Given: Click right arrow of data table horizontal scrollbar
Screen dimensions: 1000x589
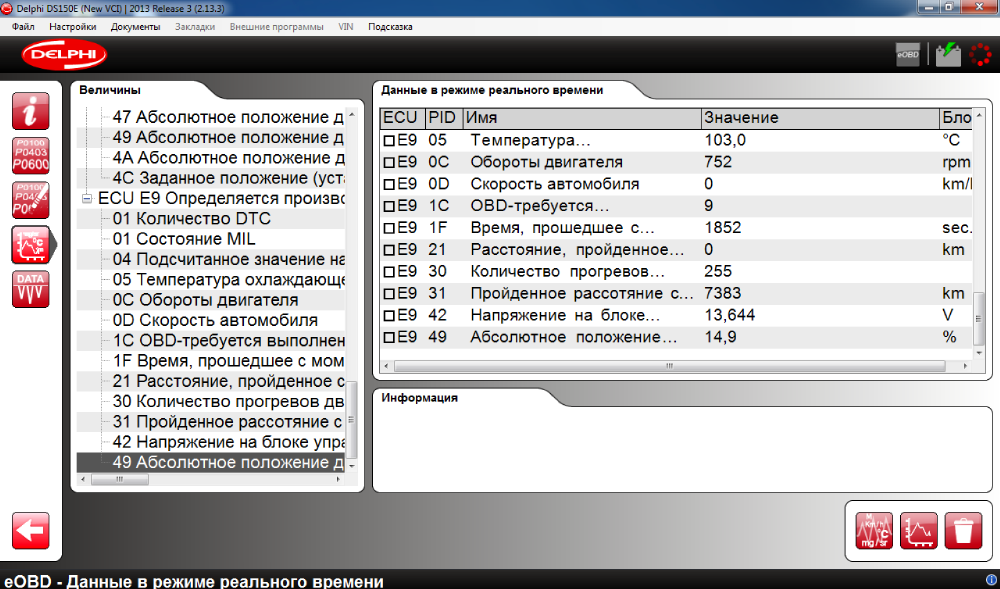Looking at the screenshot, I should 966,366.
